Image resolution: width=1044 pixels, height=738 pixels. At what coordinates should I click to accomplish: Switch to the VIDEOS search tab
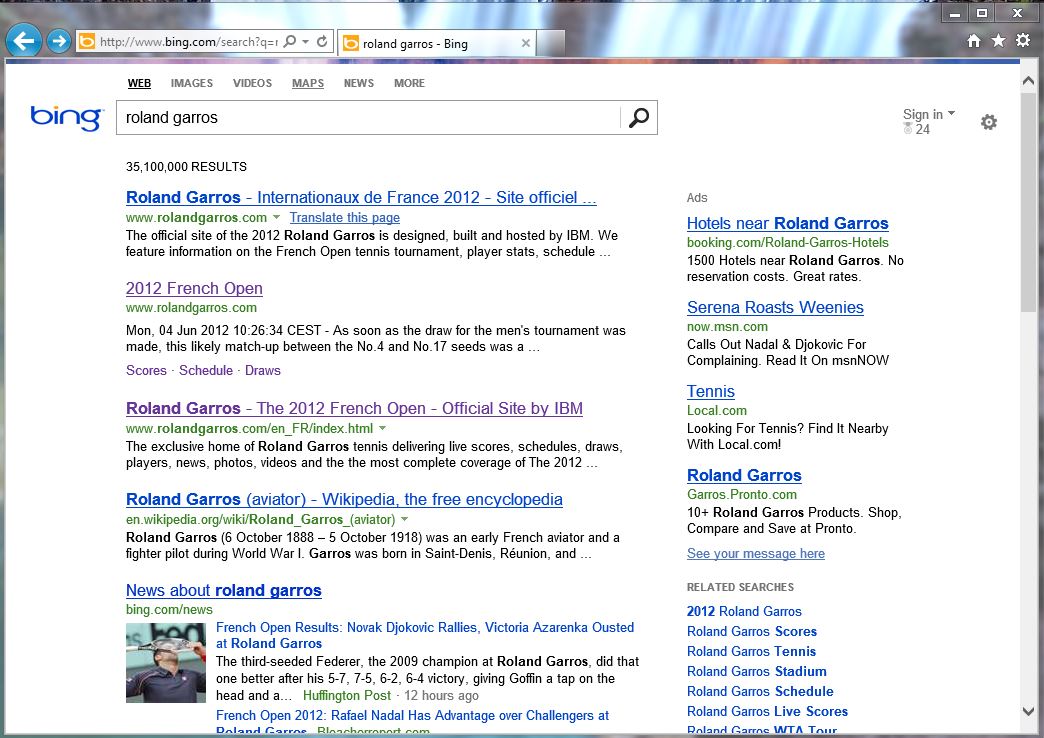tap(252, 83)
